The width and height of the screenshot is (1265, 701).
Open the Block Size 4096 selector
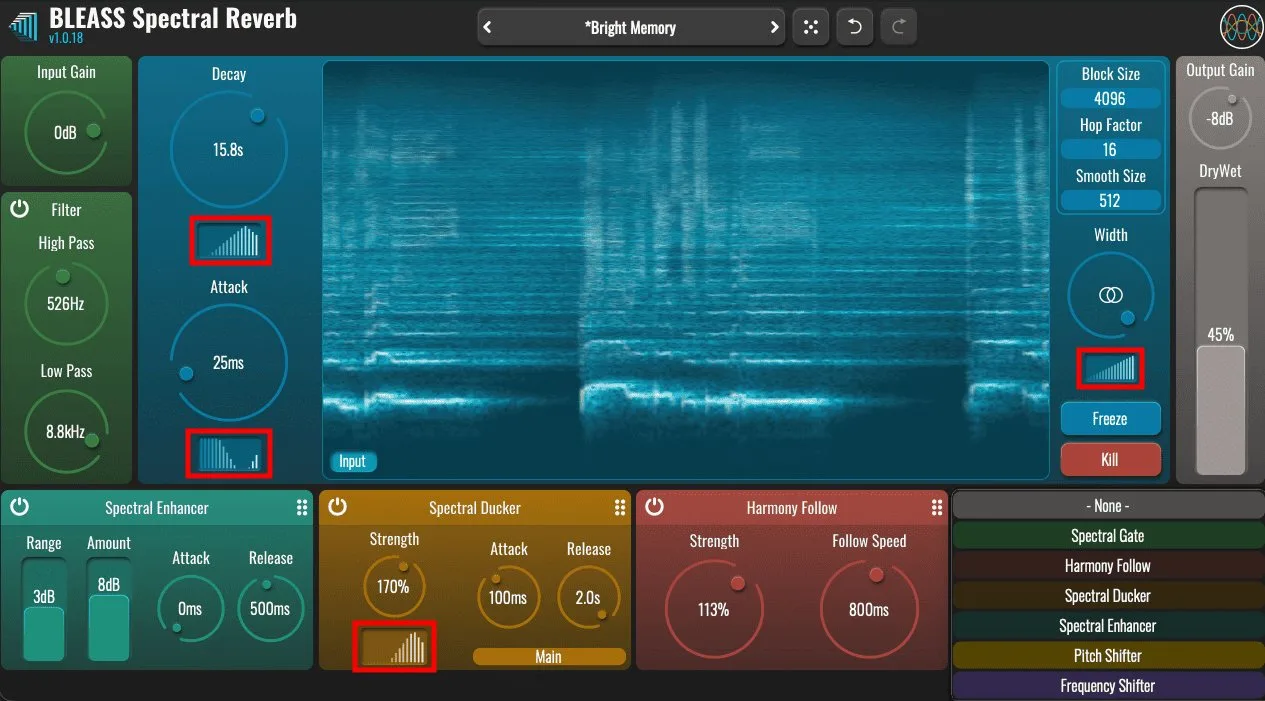(1110, 99)
